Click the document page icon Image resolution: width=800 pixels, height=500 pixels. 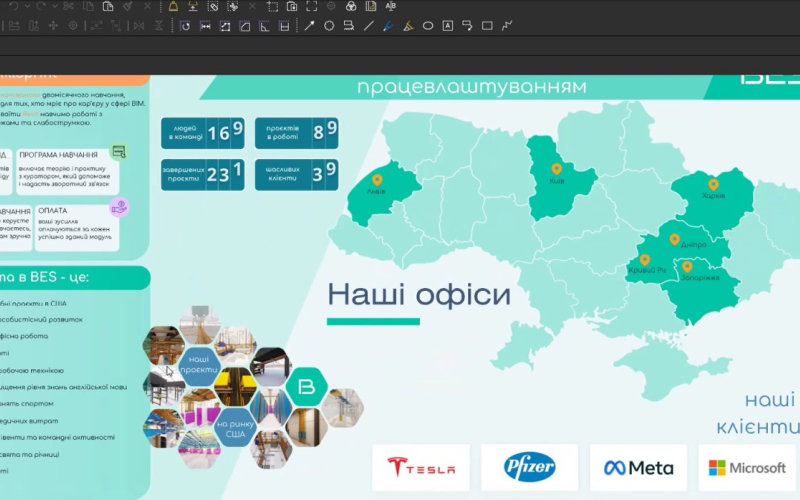coord(371,6)
